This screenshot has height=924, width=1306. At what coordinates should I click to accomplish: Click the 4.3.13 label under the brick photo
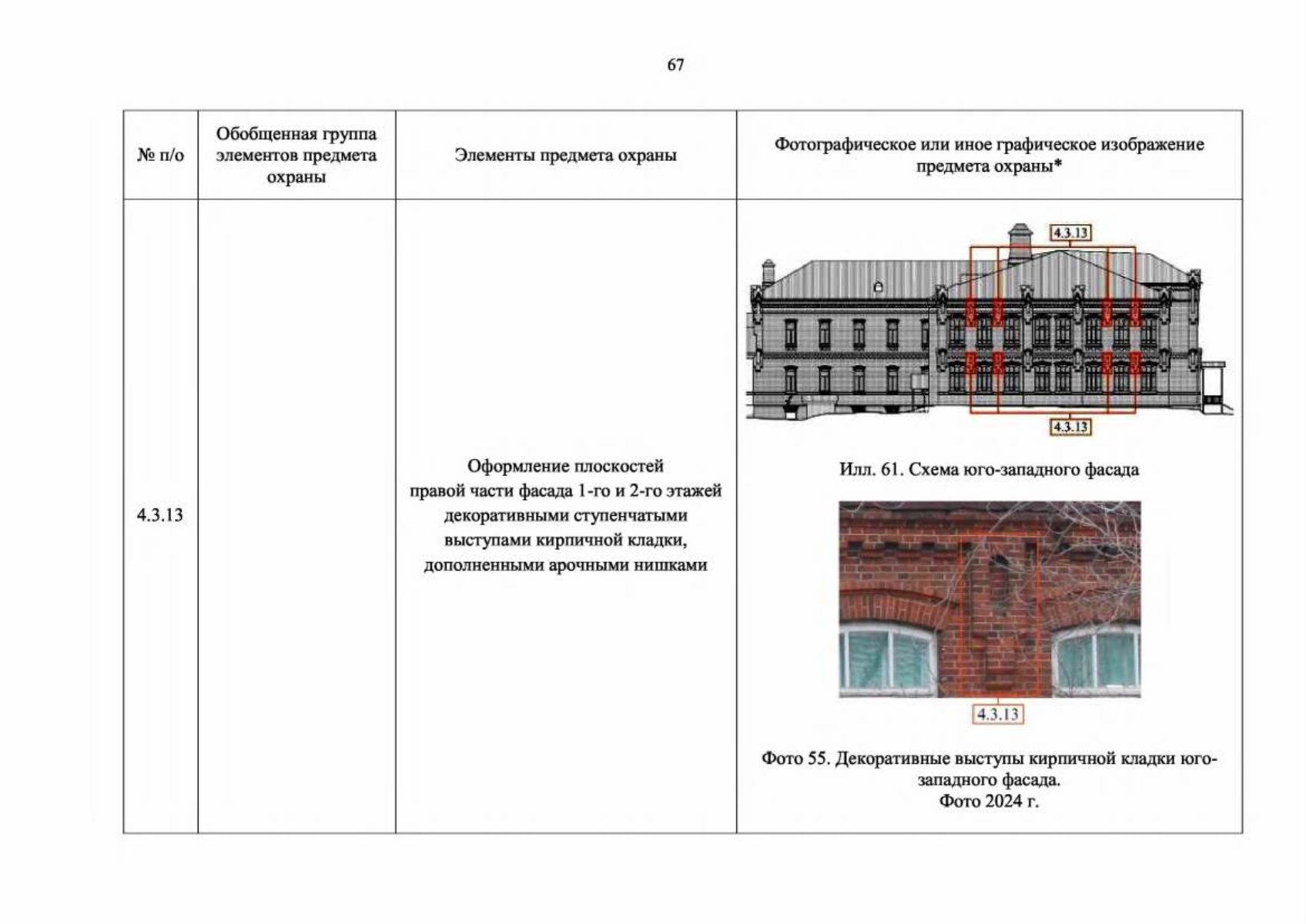click(x=997, y=714)
